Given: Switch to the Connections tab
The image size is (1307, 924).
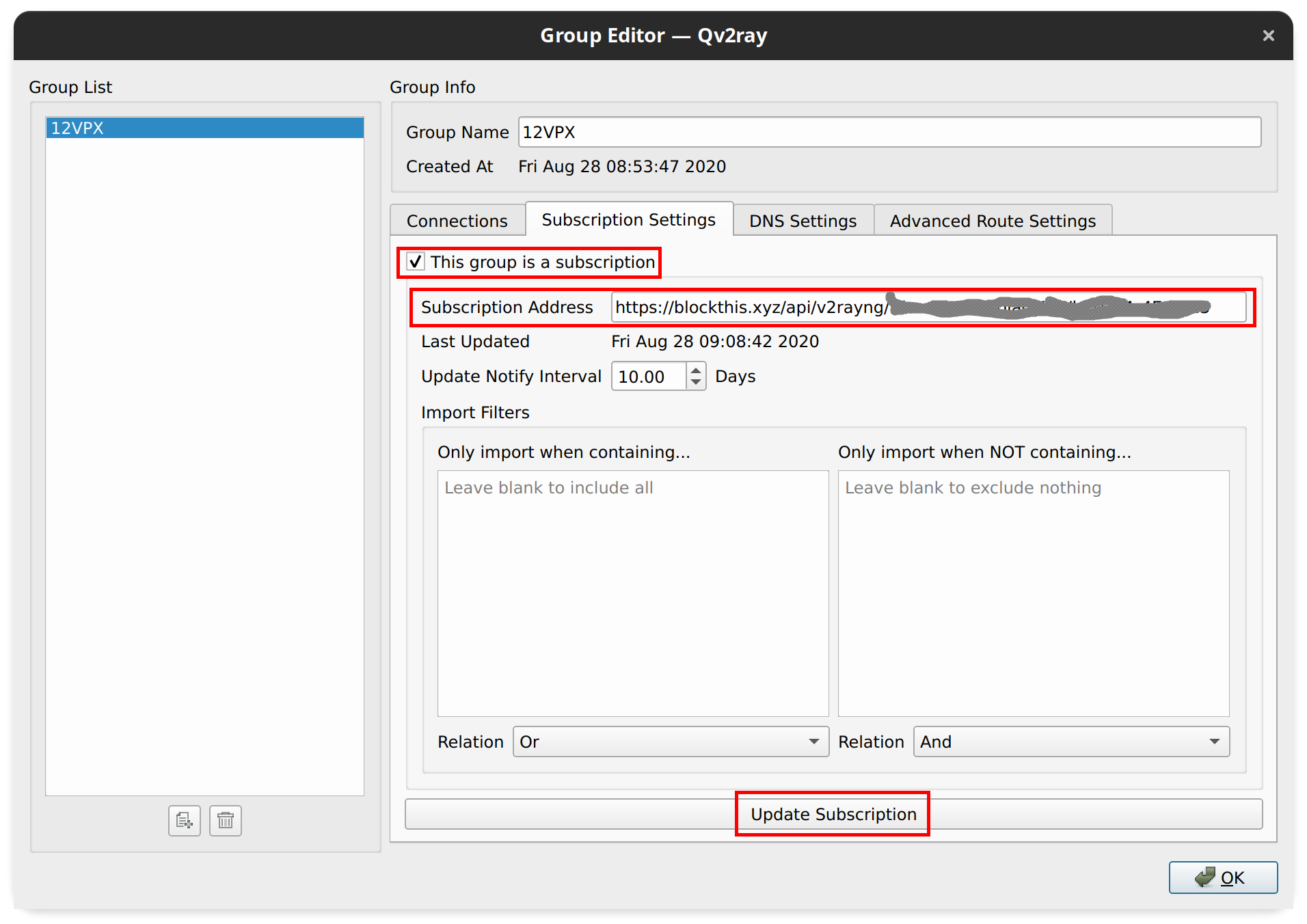Looking at the screenshot, I should 457,221.
